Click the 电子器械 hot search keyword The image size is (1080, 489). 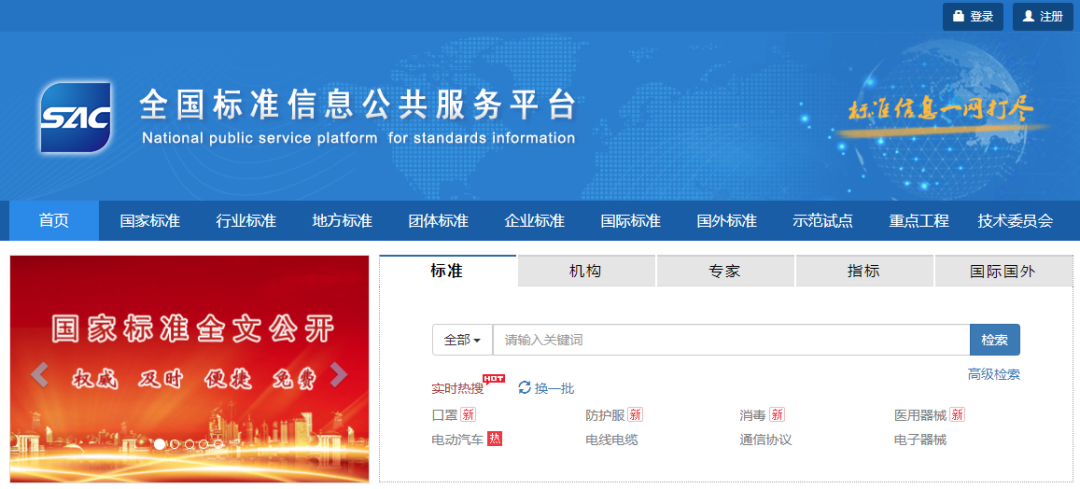[x=920, y=439]
